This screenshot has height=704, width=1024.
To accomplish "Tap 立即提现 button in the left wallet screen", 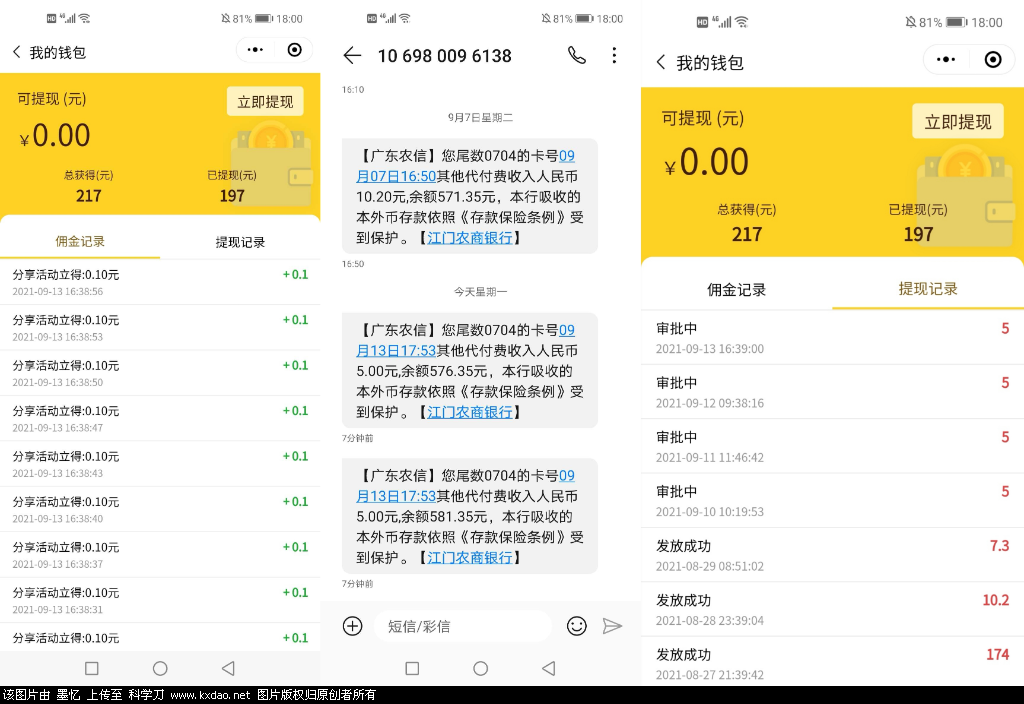I will tap(265, 101).
